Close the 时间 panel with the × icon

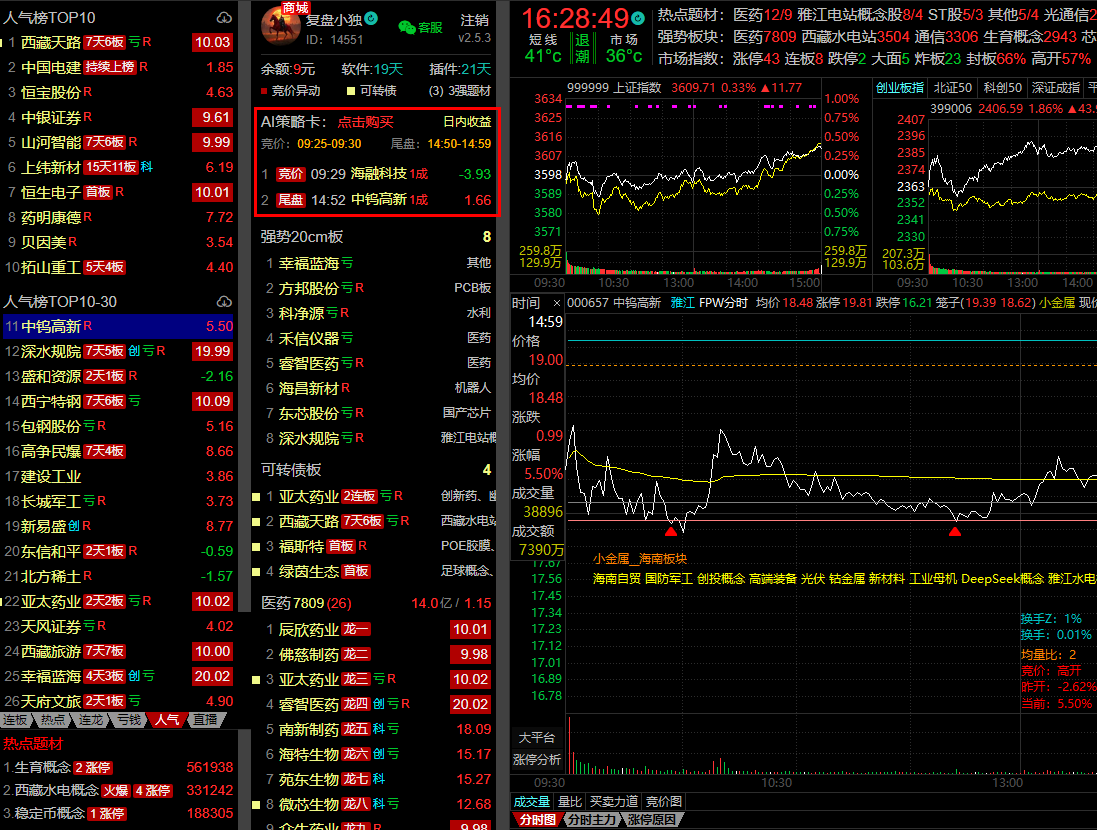(x=556, y=303)
